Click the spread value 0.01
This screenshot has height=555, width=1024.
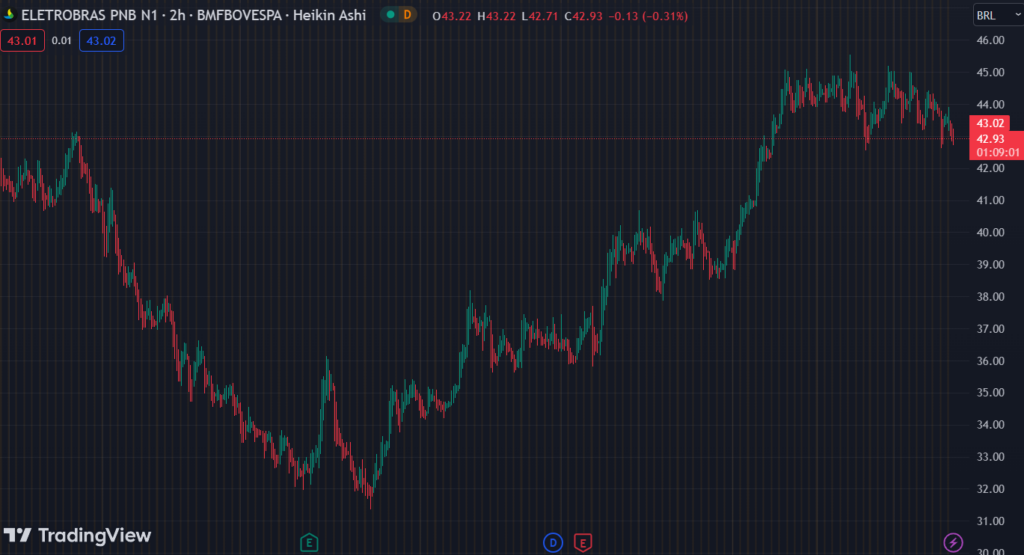point(61,40)
